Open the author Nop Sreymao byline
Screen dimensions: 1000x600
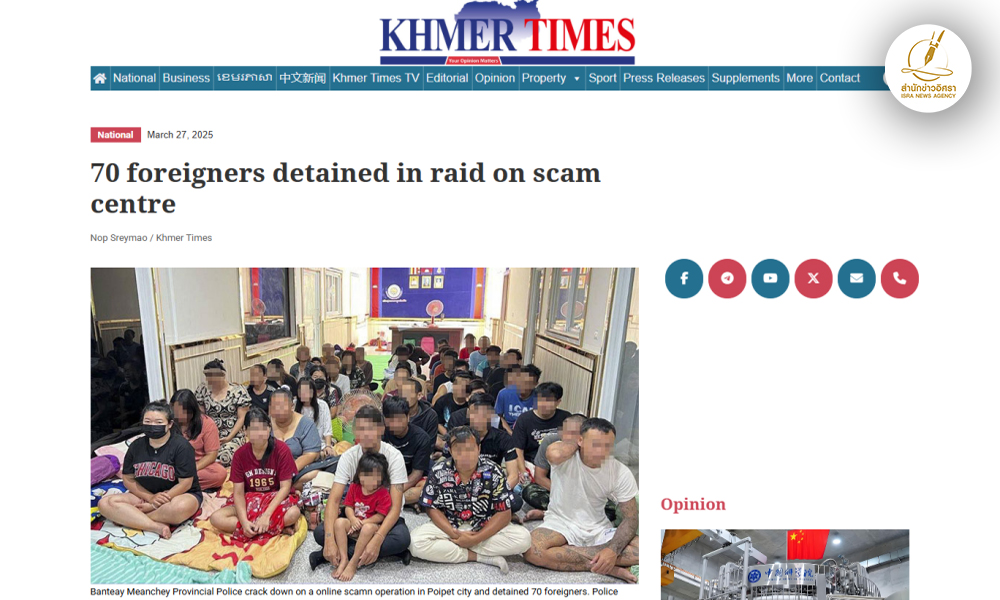(x=119, y=238)
